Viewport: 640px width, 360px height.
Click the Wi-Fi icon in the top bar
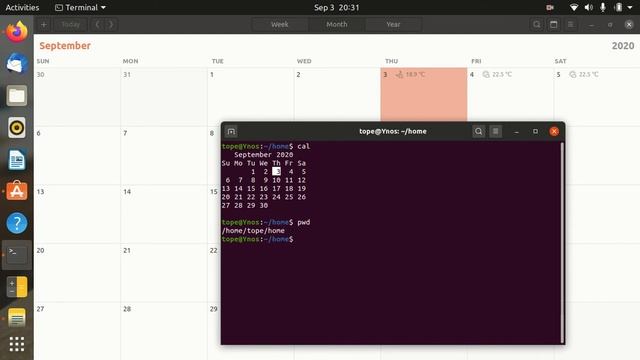coord(573,7)
